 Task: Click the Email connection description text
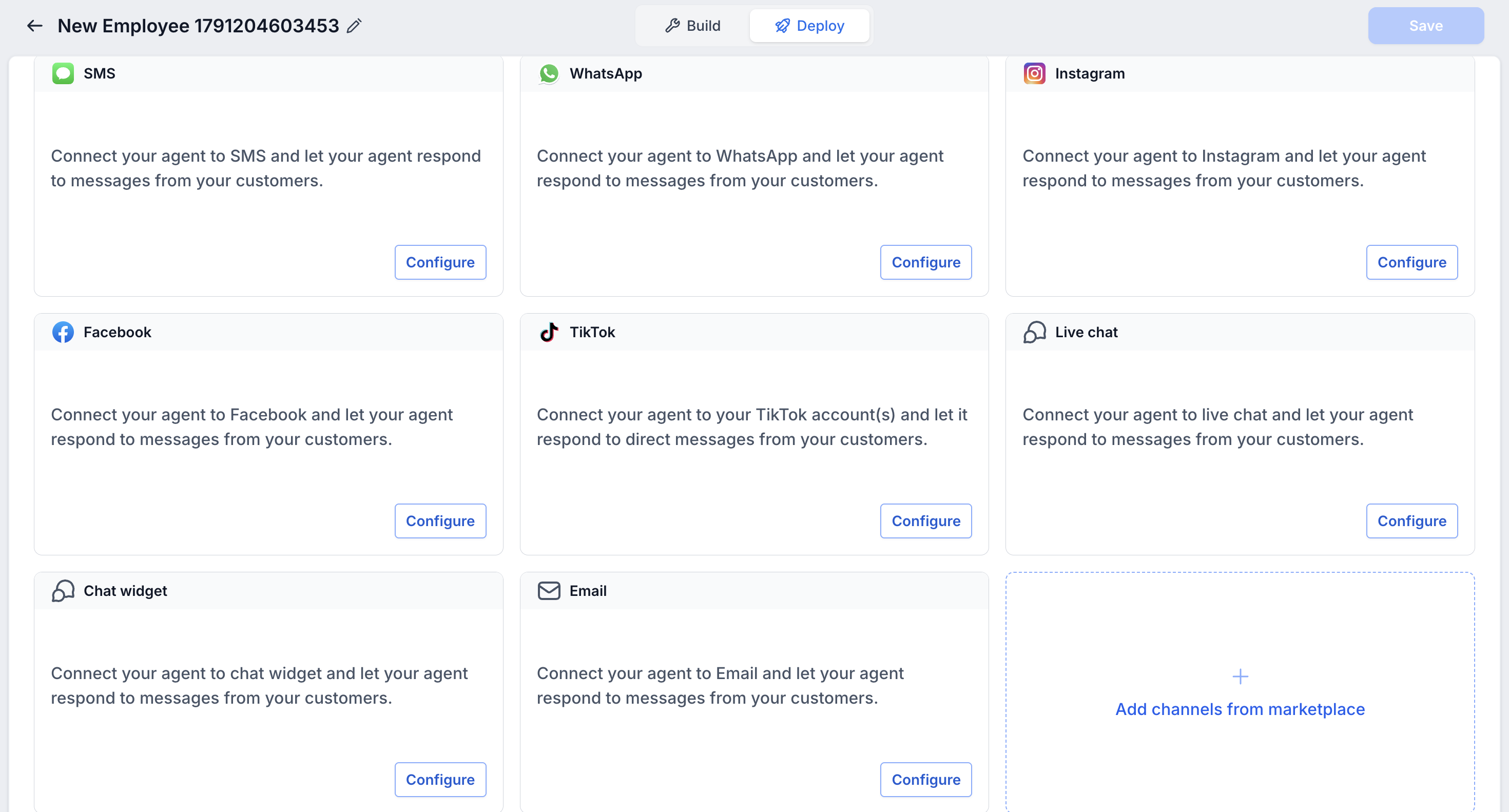tap(720, 685)
